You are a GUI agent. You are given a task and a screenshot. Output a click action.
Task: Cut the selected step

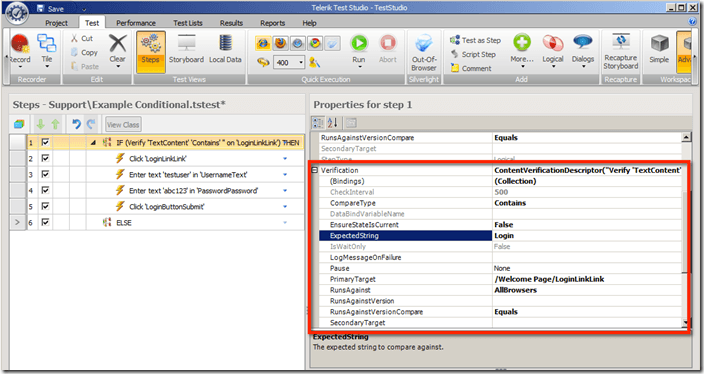pyautogui.click(x=82, y=39)
